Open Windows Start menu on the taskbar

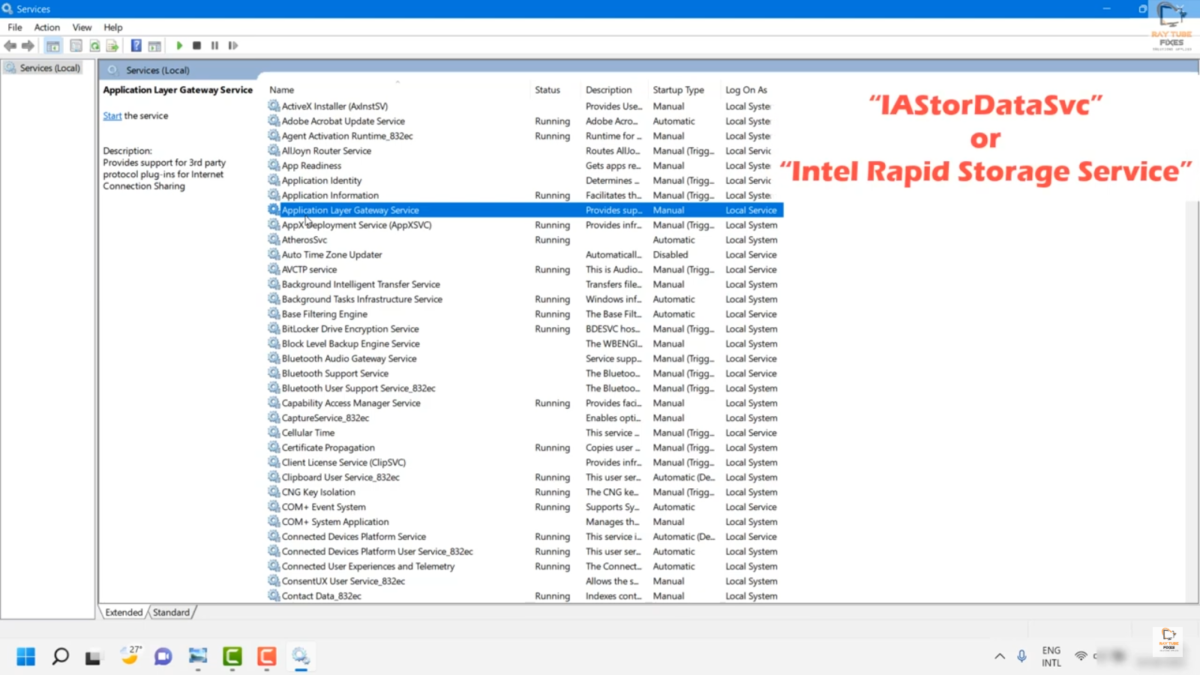26,656
